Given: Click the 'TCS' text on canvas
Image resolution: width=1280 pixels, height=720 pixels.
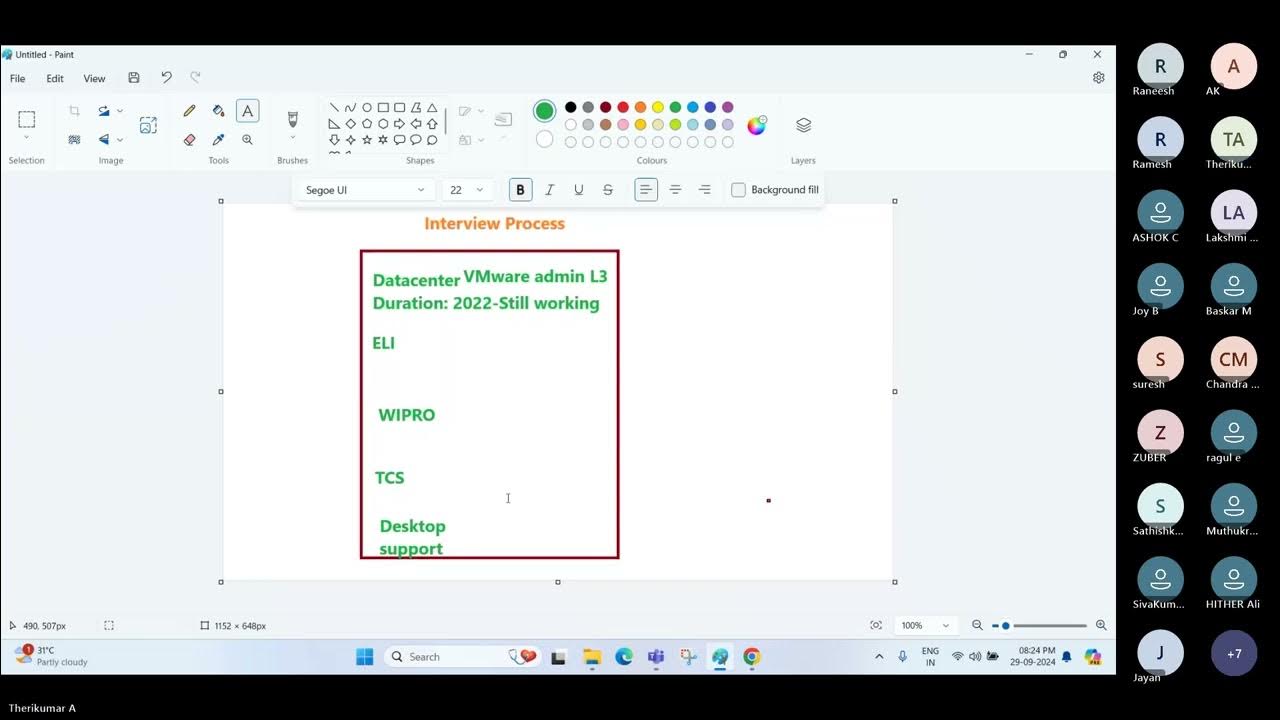Looking at the screenshot, I should point(389,478).
